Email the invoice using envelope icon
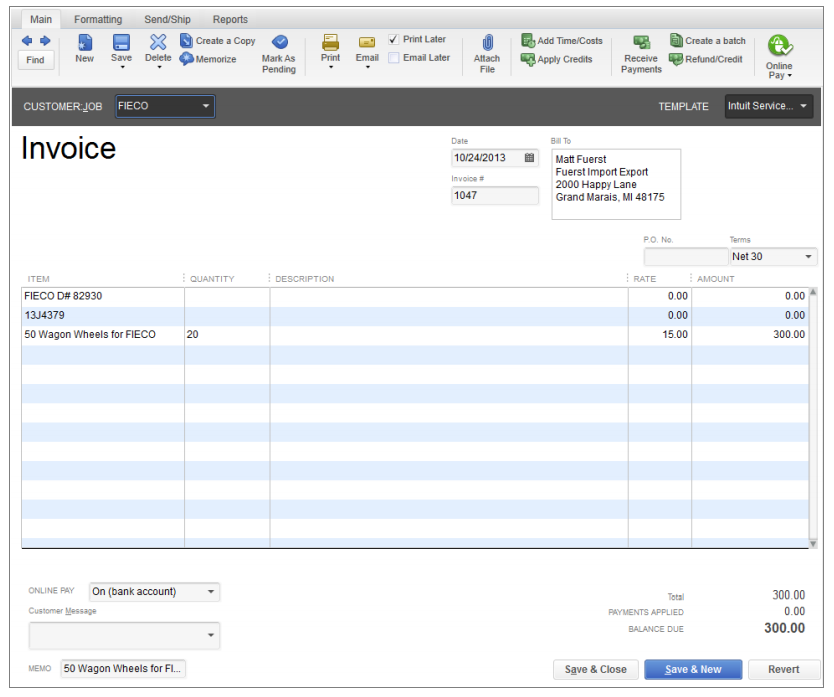Image resolution: width=834 pixels, height=697 pixels. point(367,43)
